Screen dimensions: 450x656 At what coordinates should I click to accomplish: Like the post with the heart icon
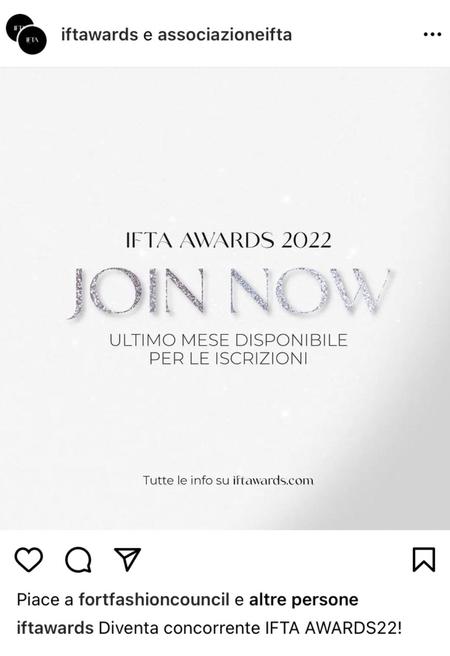[29, 559]
